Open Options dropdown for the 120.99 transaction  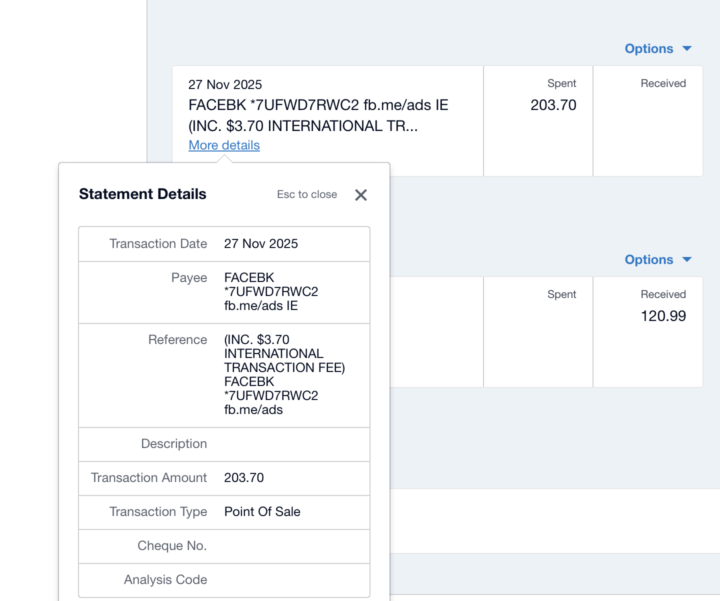point(657,260)
